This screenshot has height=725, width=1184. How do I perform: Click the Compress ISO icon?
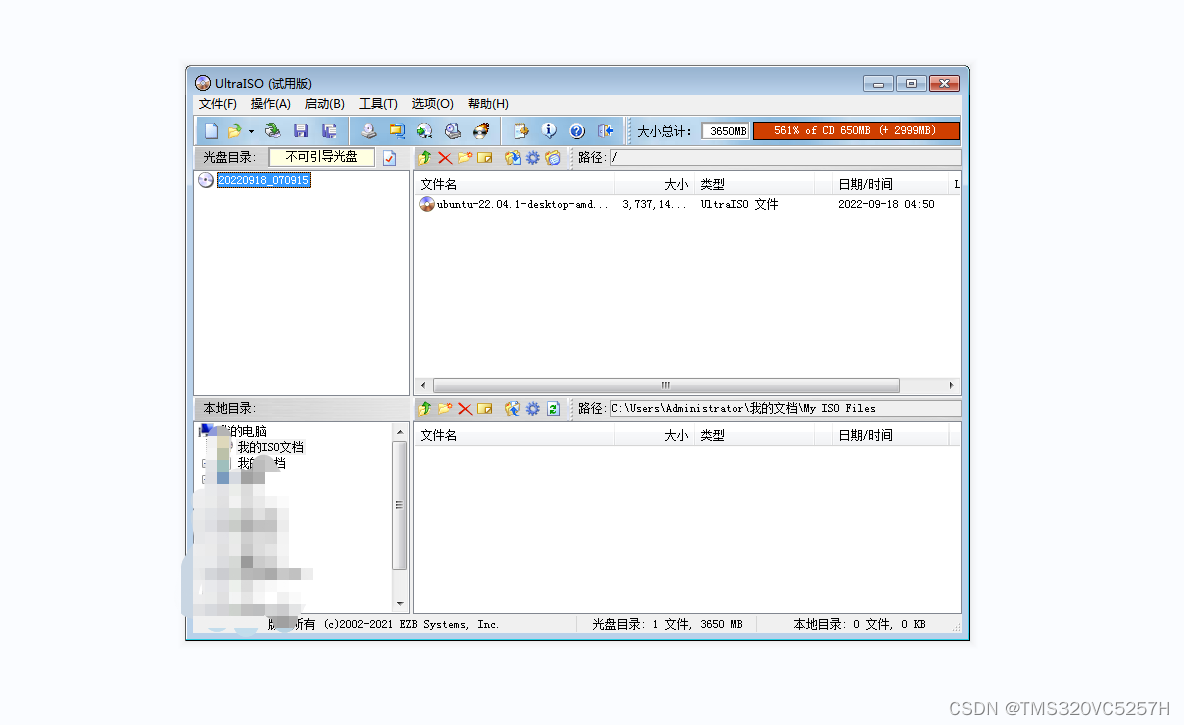tap(452, 131)
